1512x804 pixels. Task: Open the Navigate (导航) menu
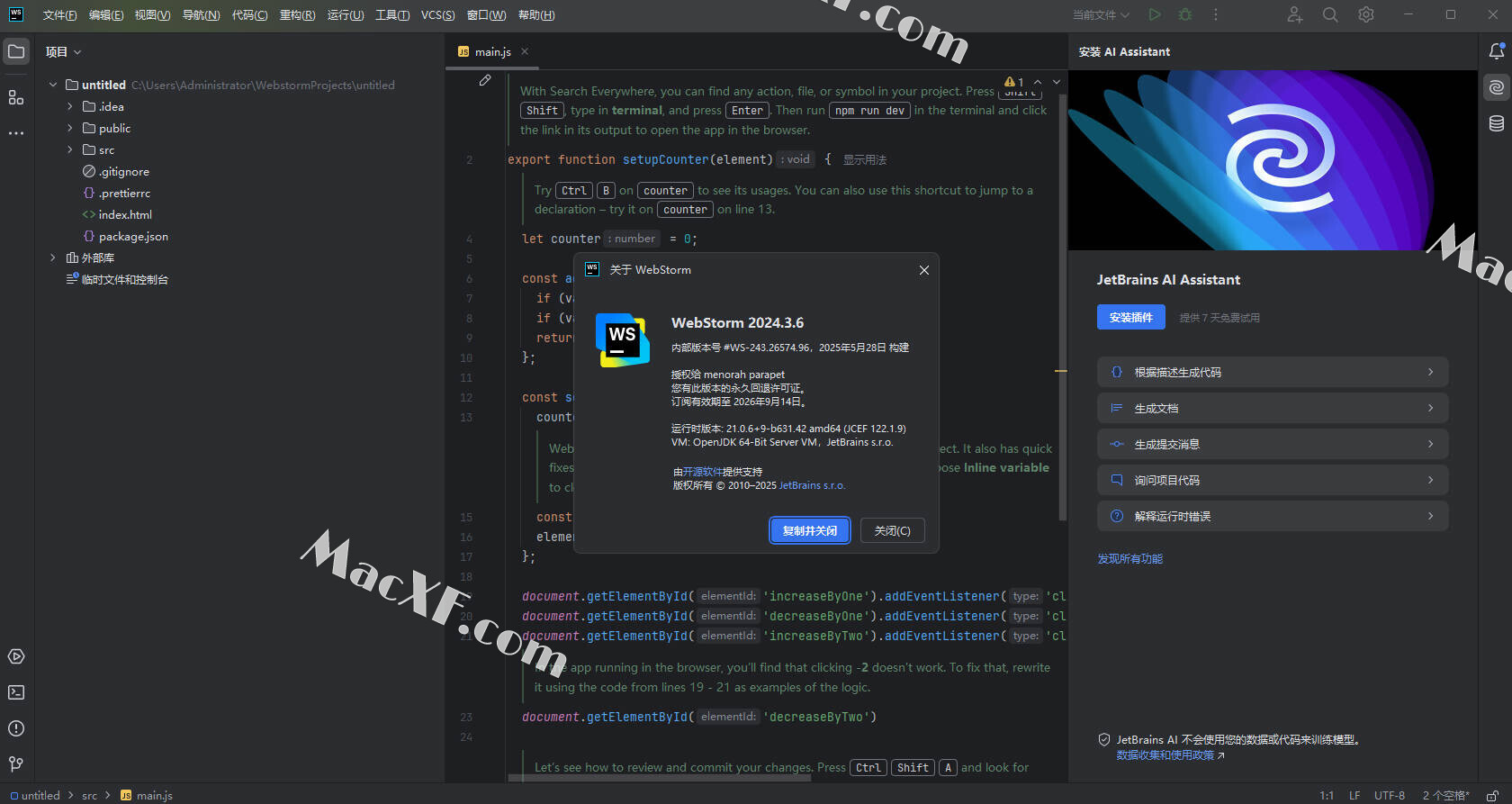201,14
